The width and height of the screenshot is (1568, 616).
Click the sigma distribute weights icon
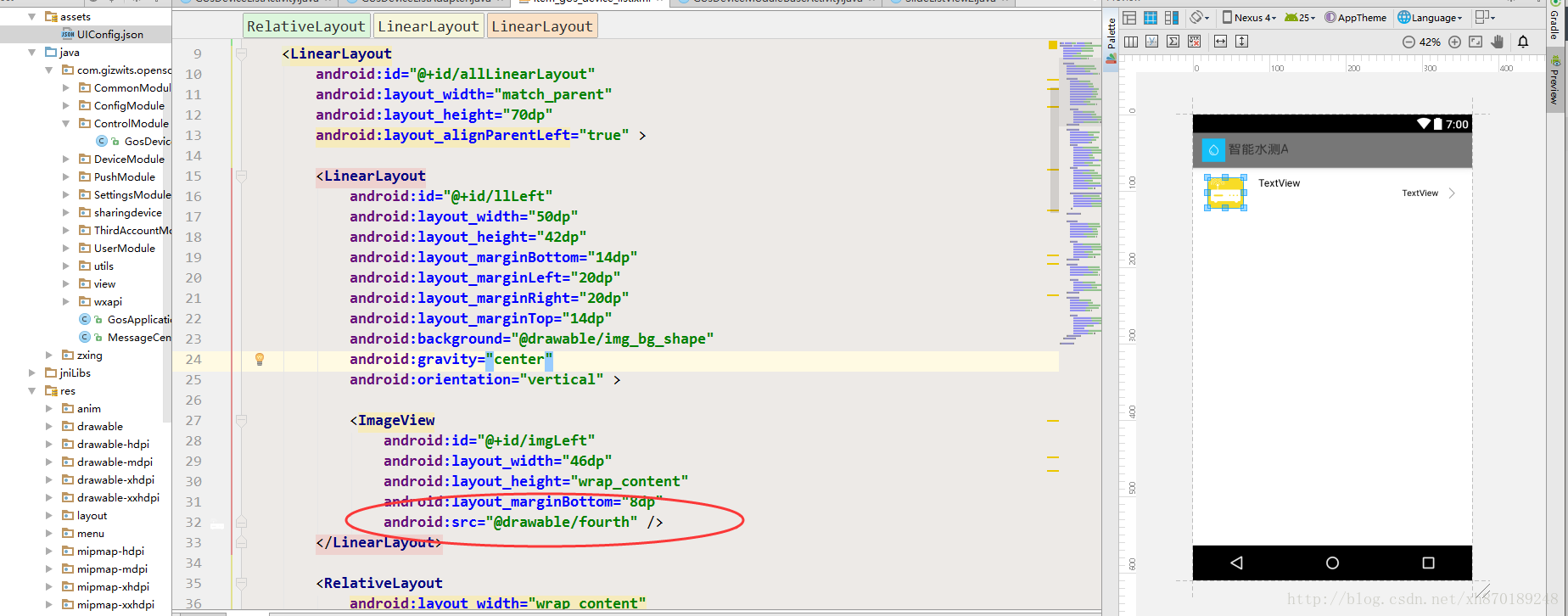point(1173,42)
